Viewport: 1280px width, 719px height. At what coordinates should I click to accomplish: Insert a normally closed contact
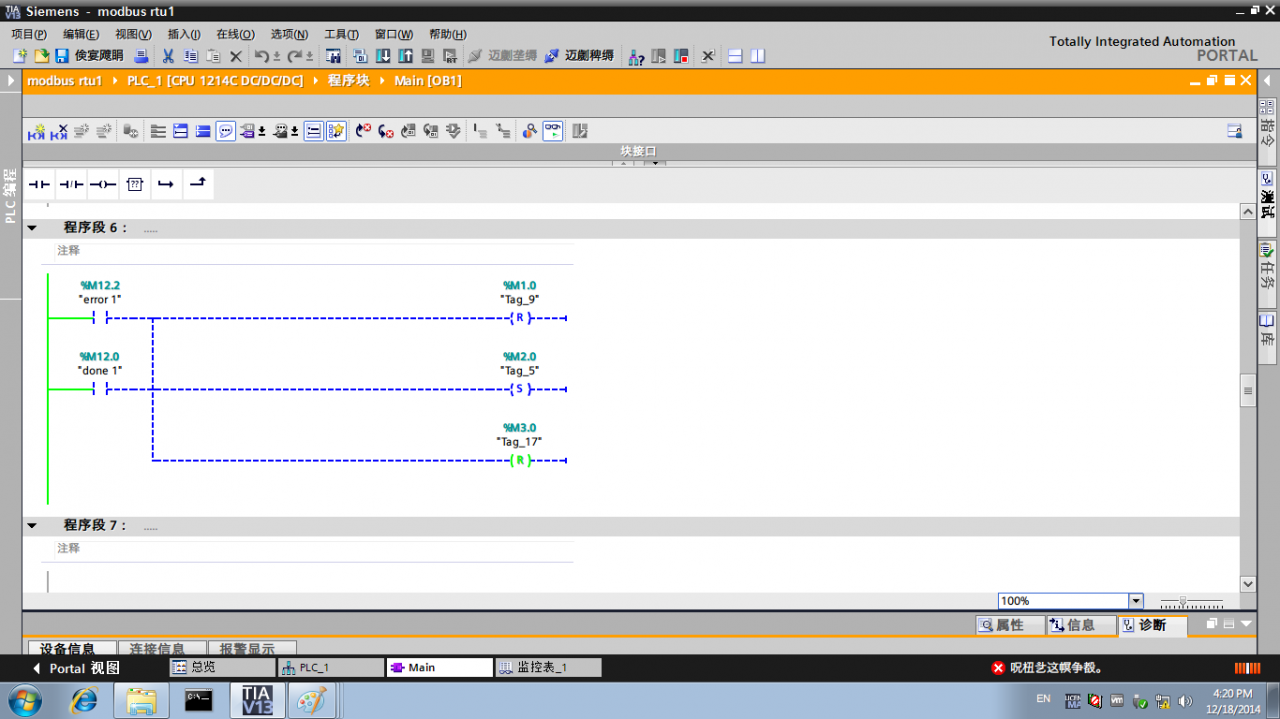[x=71, y=184]
